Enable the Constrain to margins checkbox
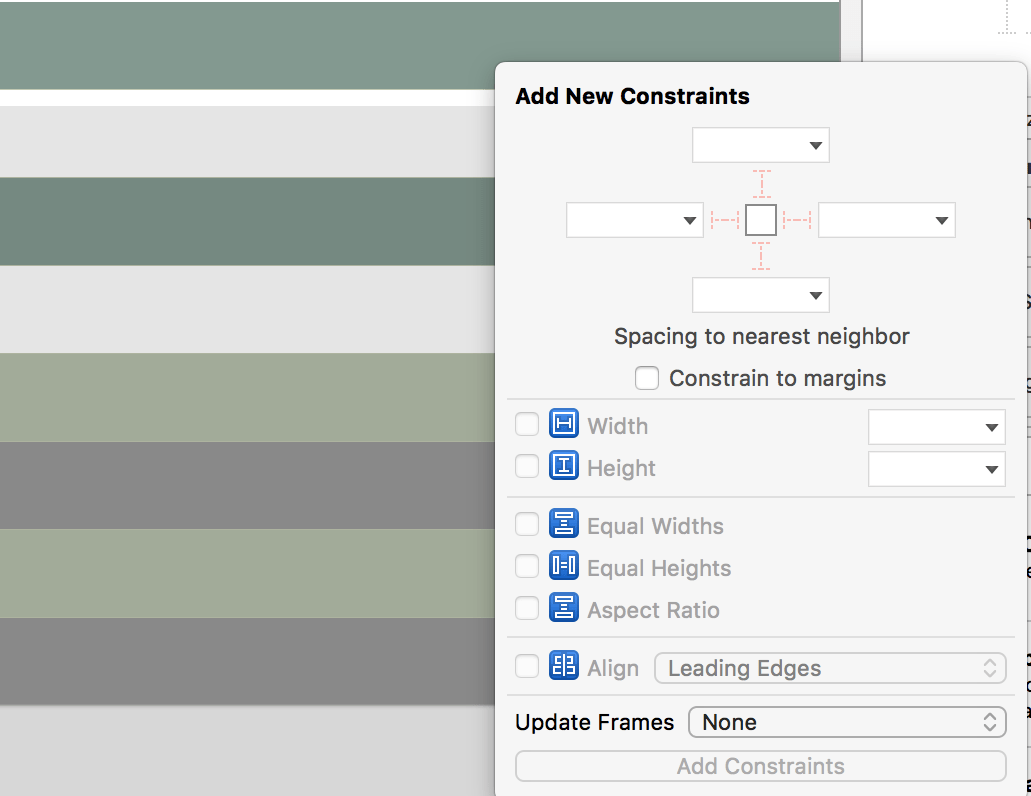The image size is (1031, 796). click(x=647, y=378)
